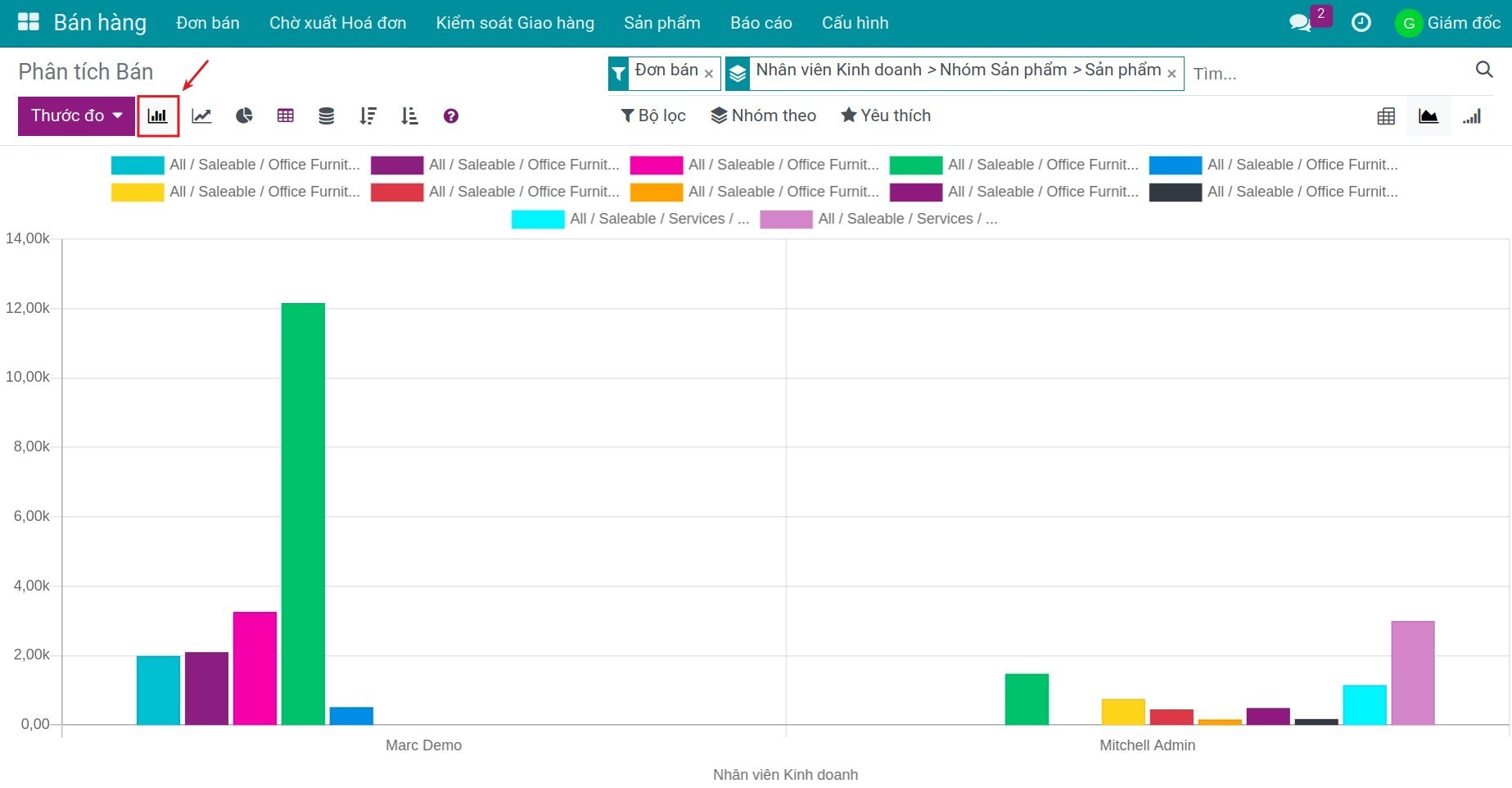Open the Bộ lọc filter dropdown
Image resolution: width=1512 pixels, height=788 pixels.
pyautogui.click(x=652, y=116)
